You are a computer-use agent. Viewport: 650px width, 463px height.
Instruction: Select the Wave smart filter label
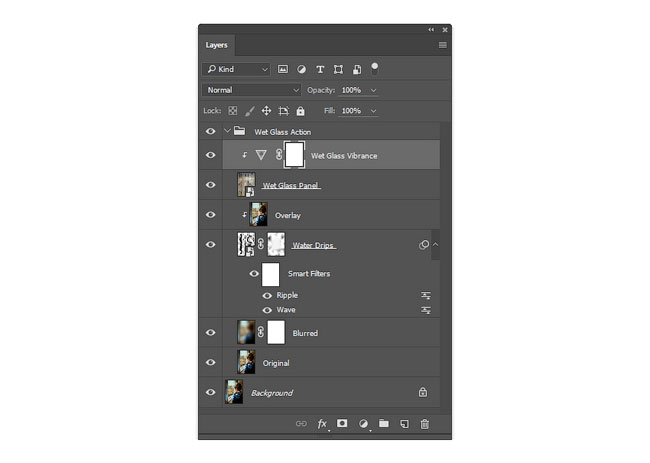click(286, 310)
